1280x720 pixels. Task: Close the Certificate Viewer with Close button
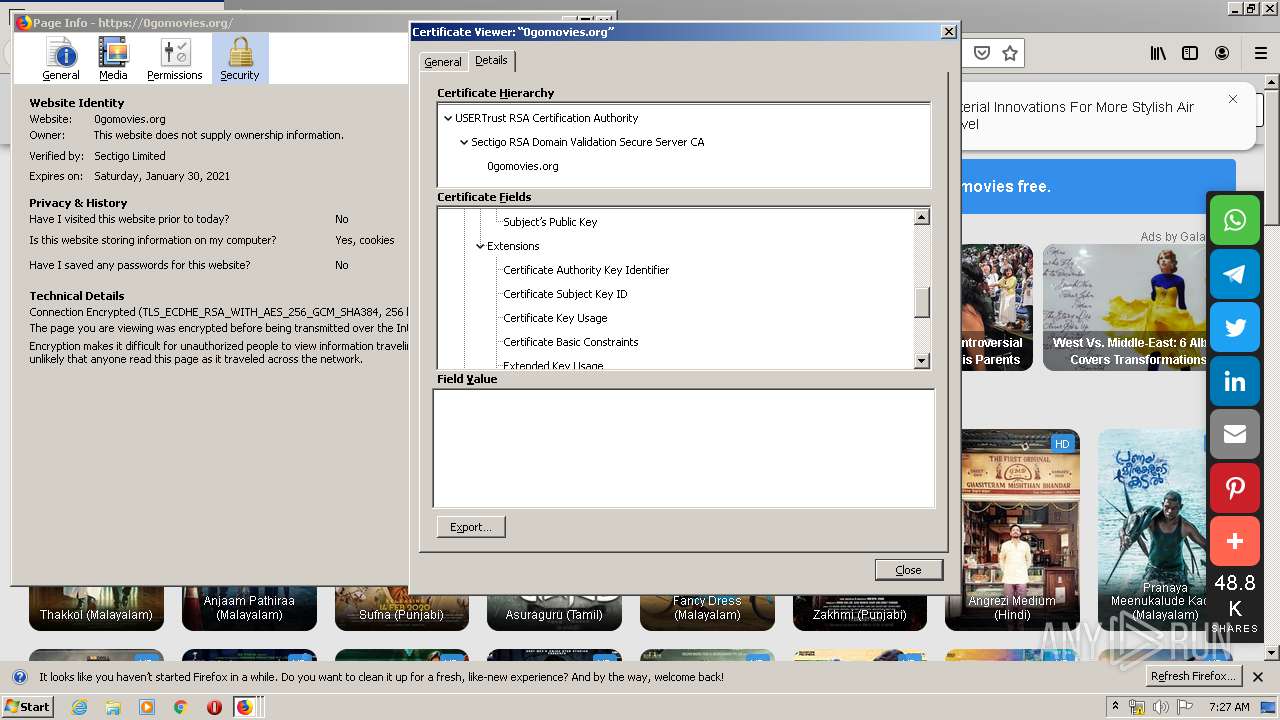(908, 570)
